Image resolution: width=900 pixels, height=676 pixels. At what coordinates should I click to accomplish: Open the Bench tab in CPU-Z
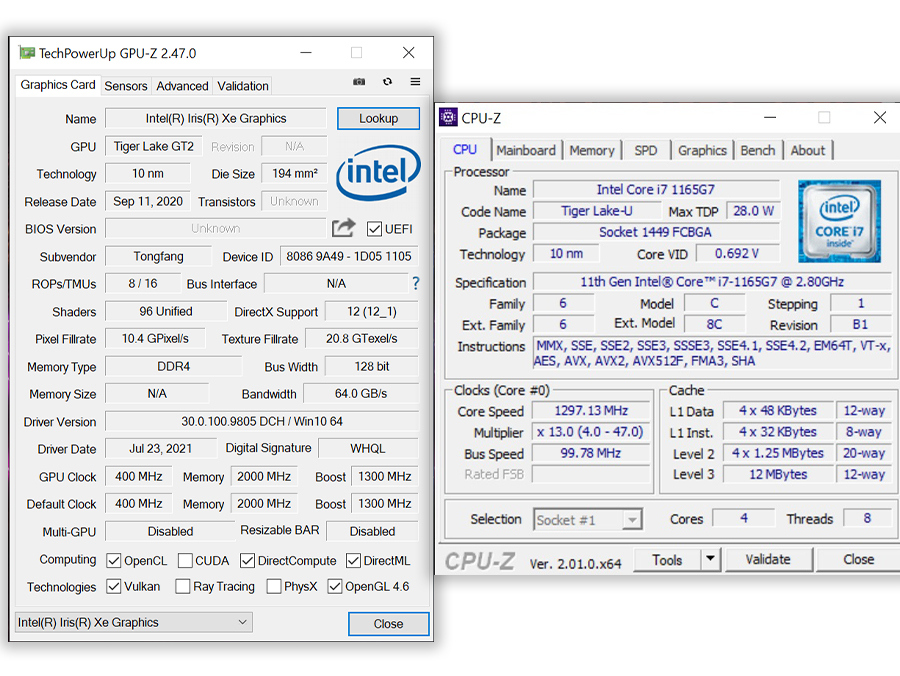(x=758, y=150)
